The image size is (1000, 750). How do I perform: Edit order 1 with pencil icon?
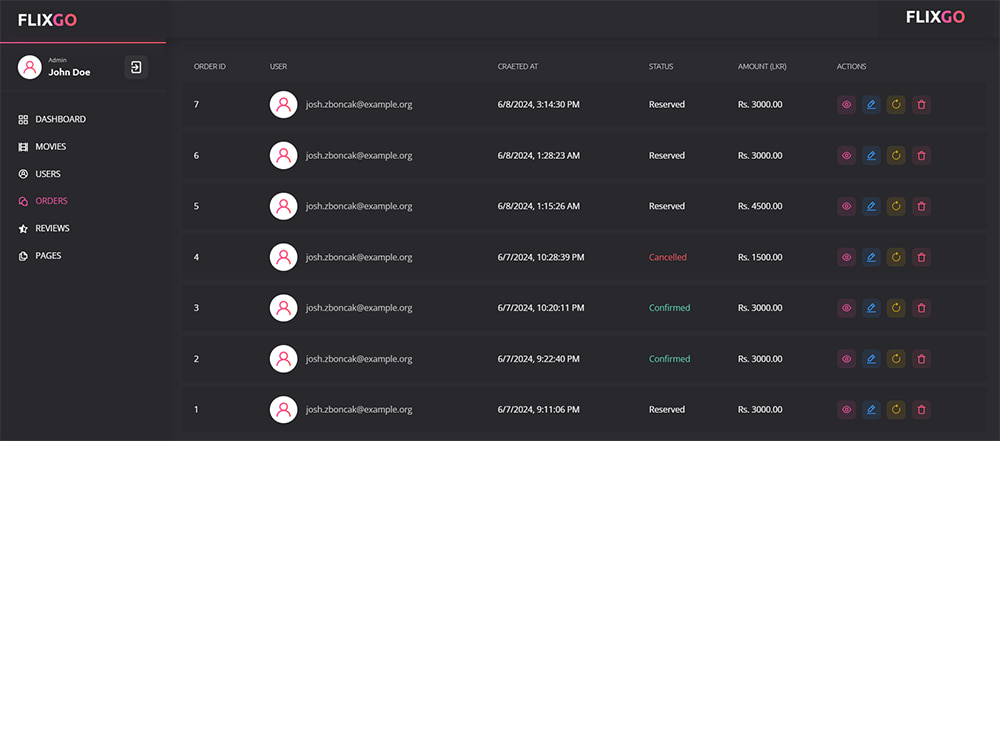click(x=871, y=409)
